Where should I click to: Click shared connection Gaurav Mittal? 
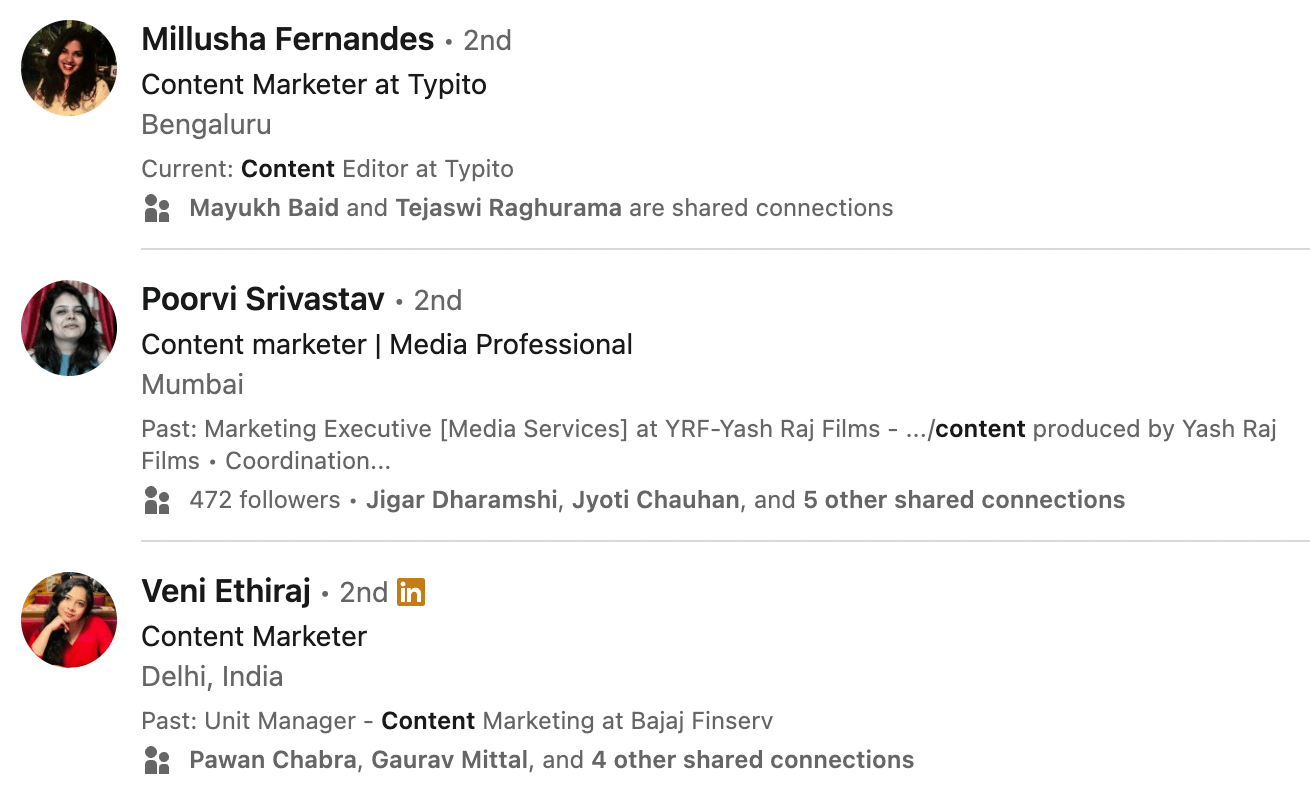point(449,760)
